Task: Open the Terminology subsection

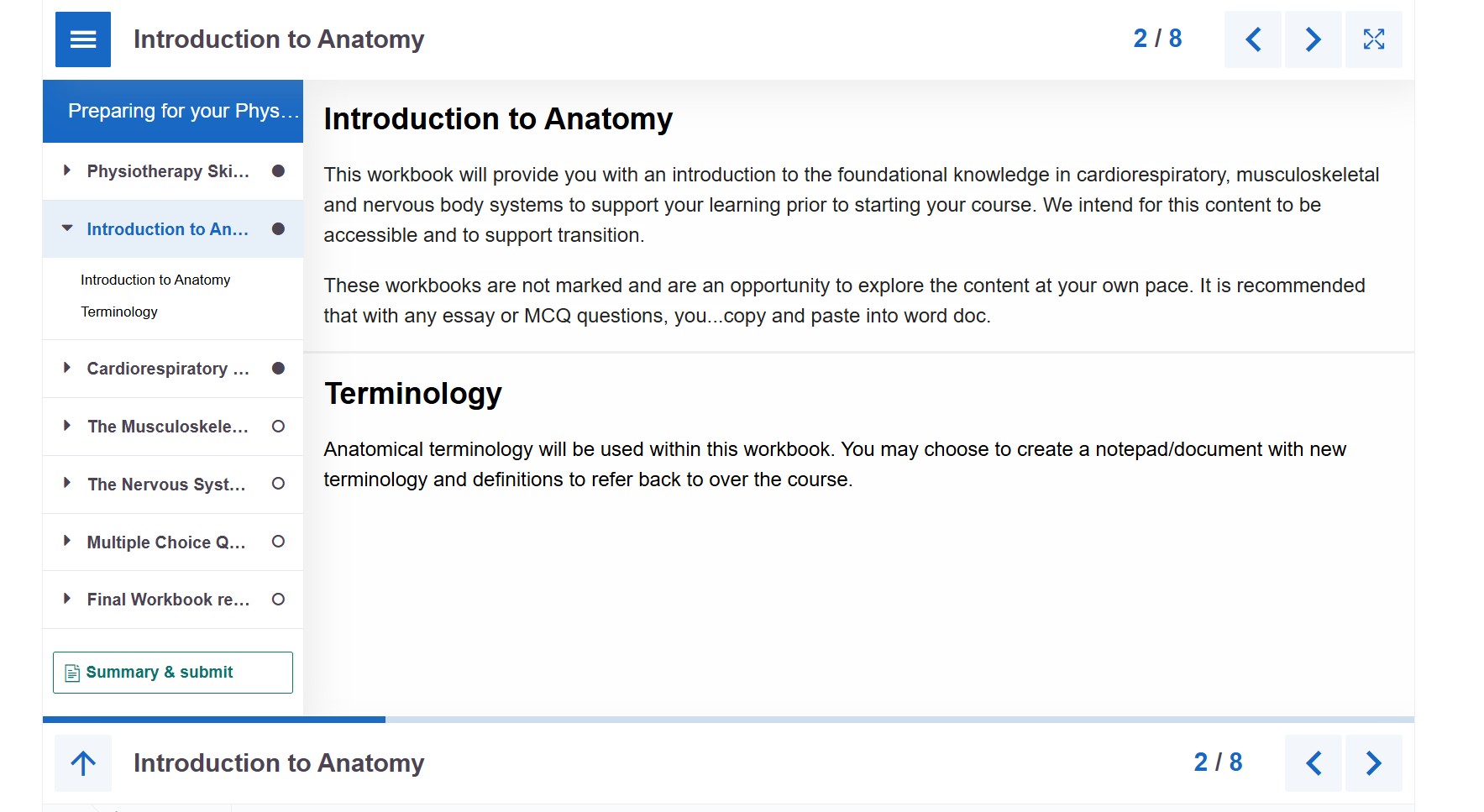Action: [x=118, y=312]
